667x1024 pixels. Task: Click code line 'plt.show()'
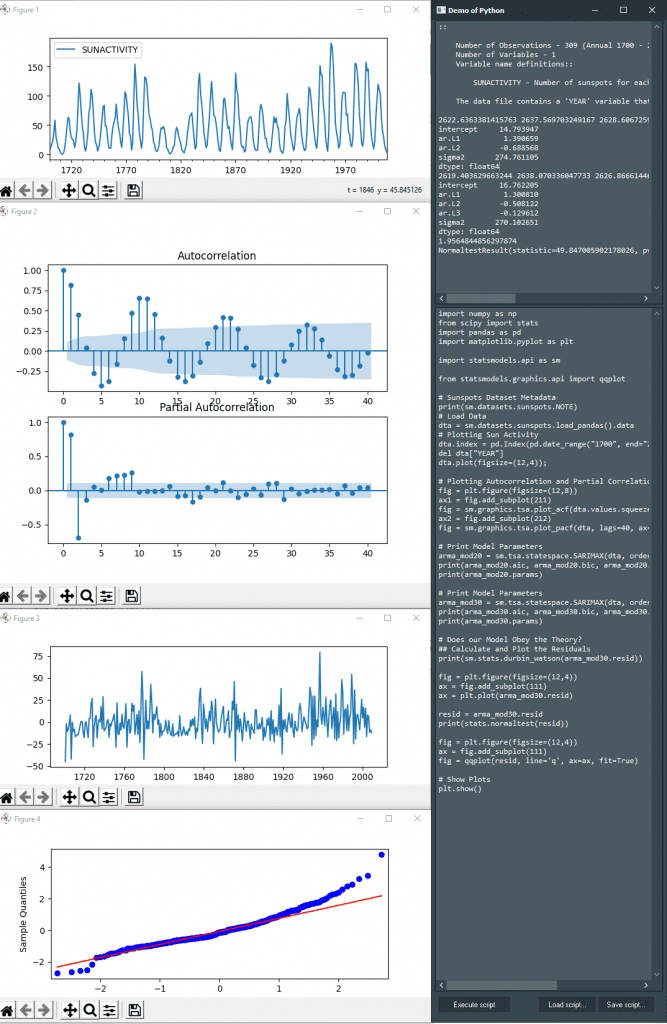460,788
